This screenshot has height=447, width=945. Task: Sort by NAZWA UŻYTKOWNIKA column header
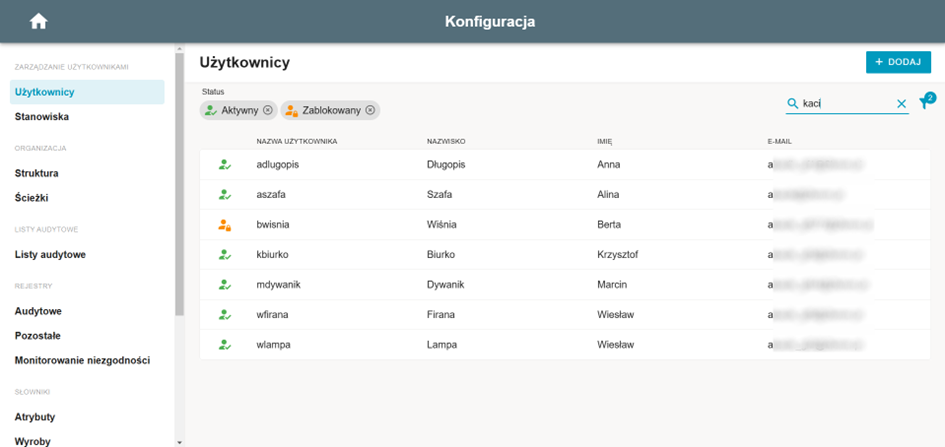pos(297,142)
